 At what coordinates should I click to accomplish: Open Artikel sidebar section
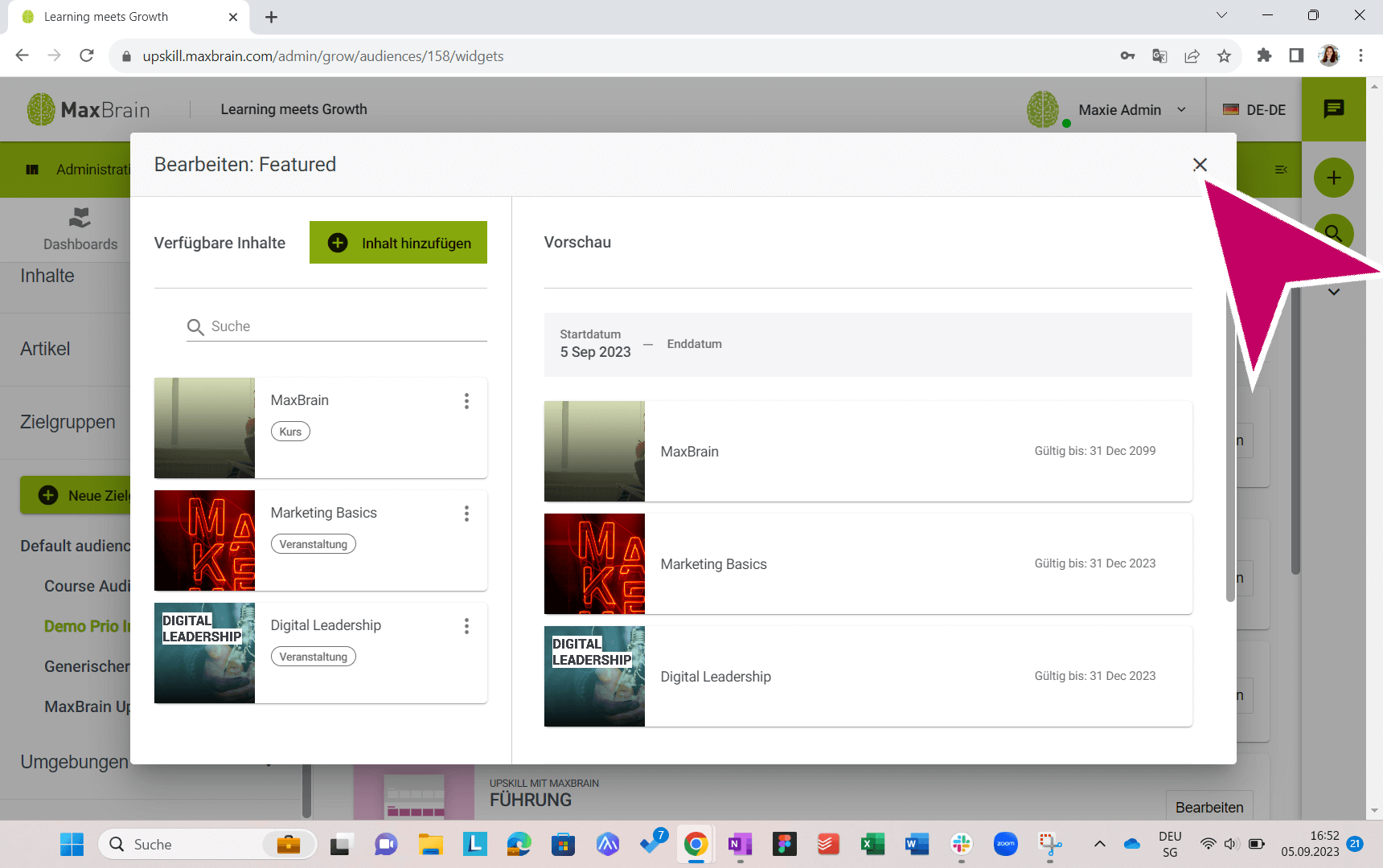[45, 349]
